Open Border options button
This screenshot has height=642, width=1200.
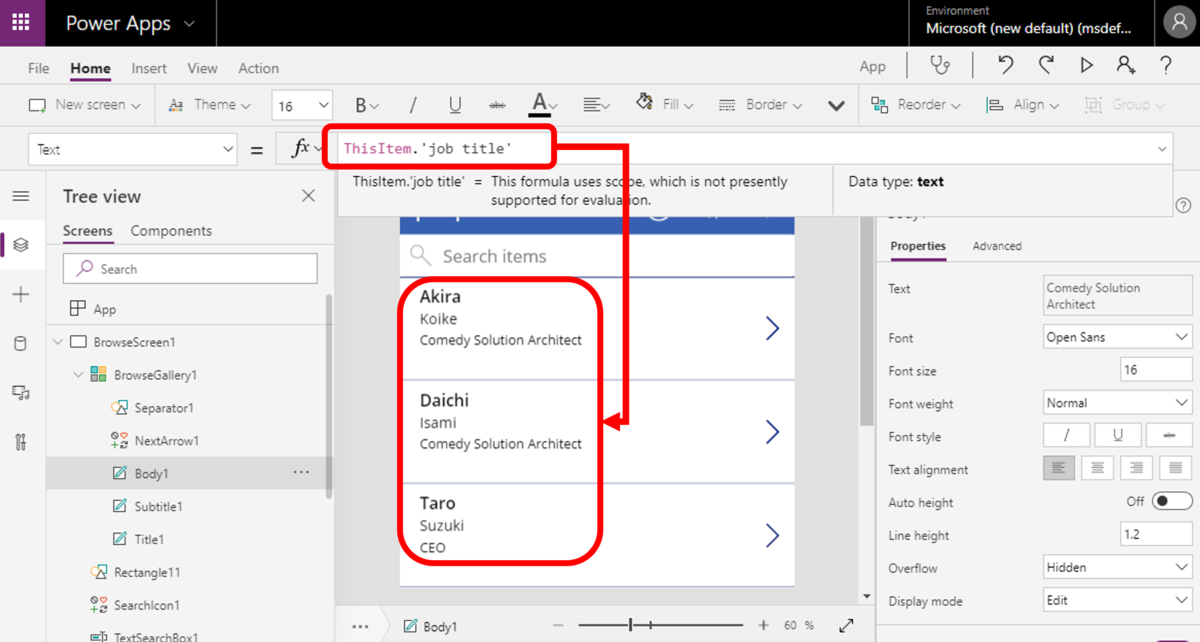tap(760, 105)
